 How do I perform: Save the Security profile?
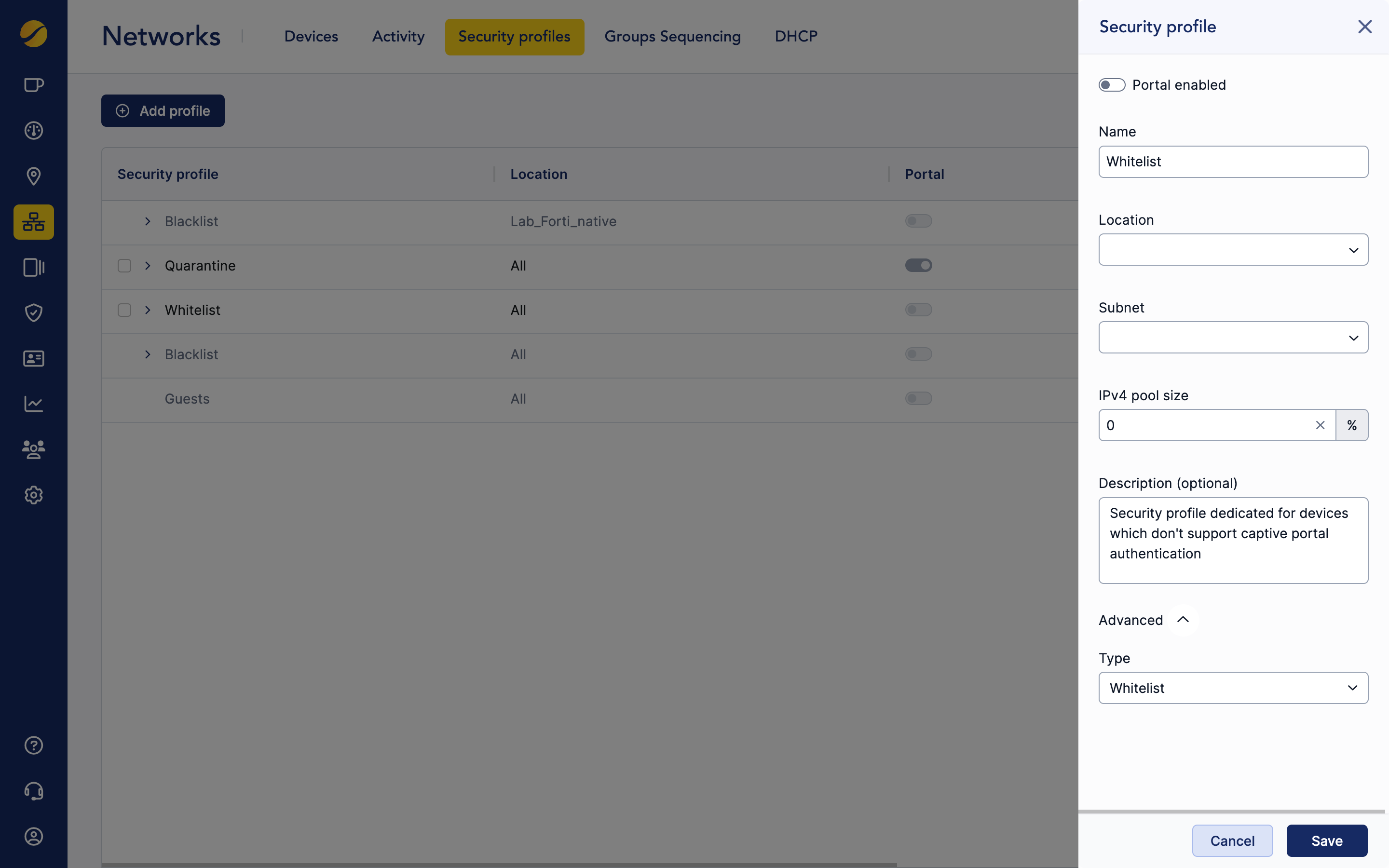pos(1326,841)
